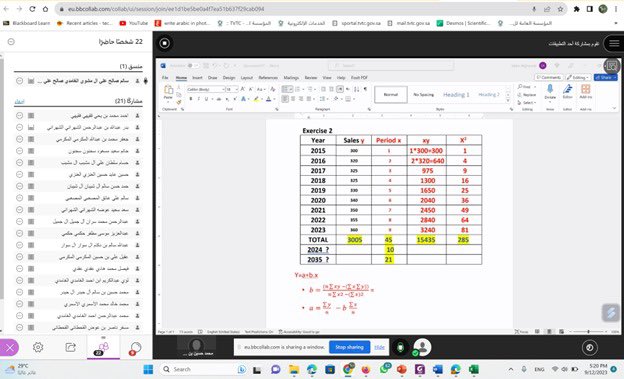Open the Editing mode dropdown in Word
This screenshot has height=379, width=624.
578,77
